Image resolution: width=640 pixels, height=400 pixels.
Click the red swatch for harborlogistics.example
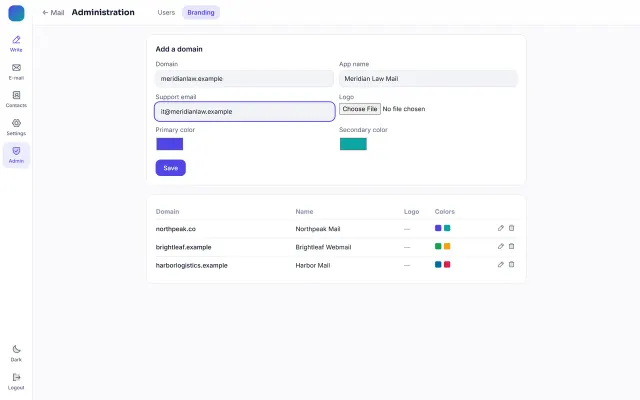pos(447,264)
